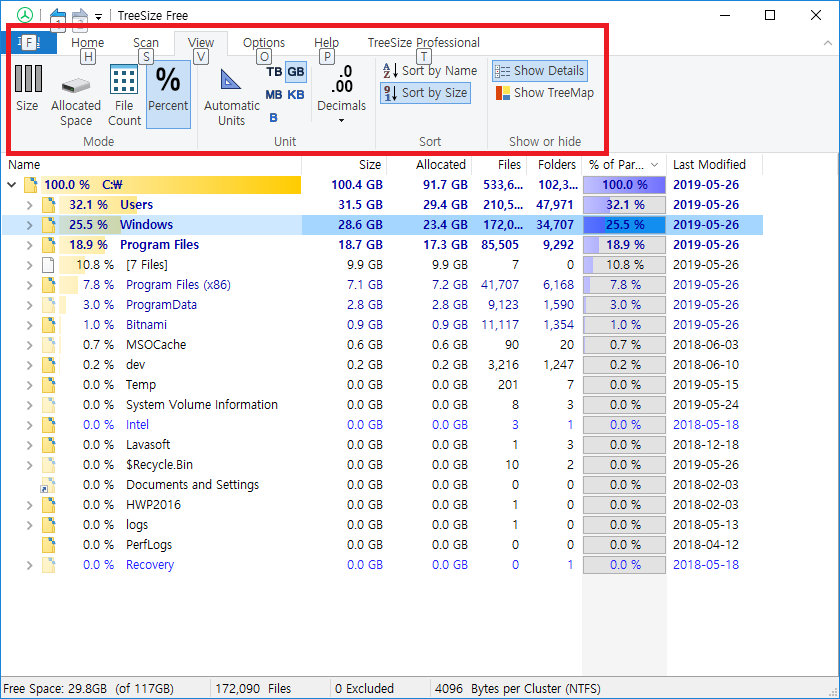
Task: Click the % of Parent column header
Action: (624, 164)
